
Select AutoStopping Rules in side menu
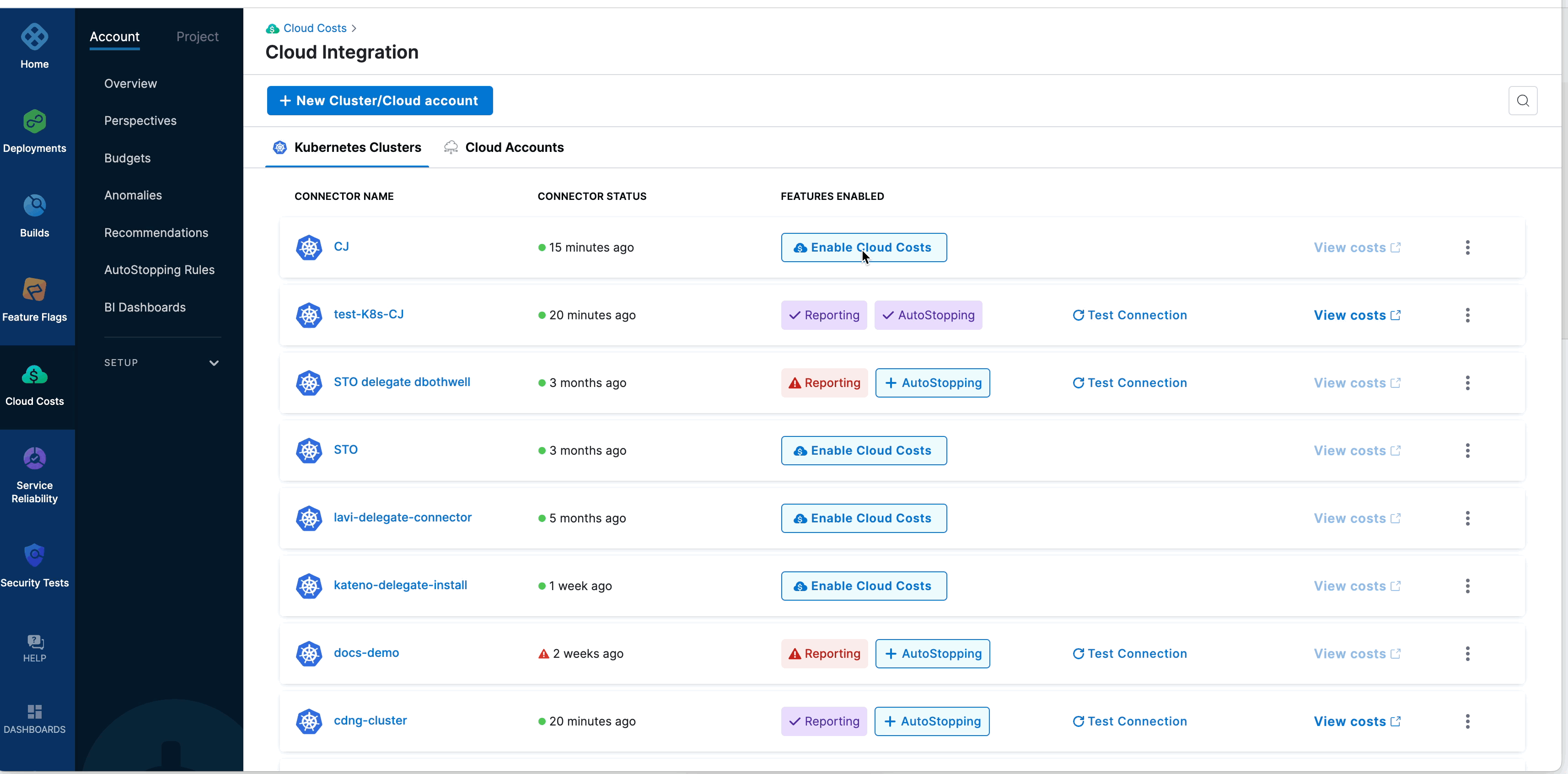pos(159,270)
